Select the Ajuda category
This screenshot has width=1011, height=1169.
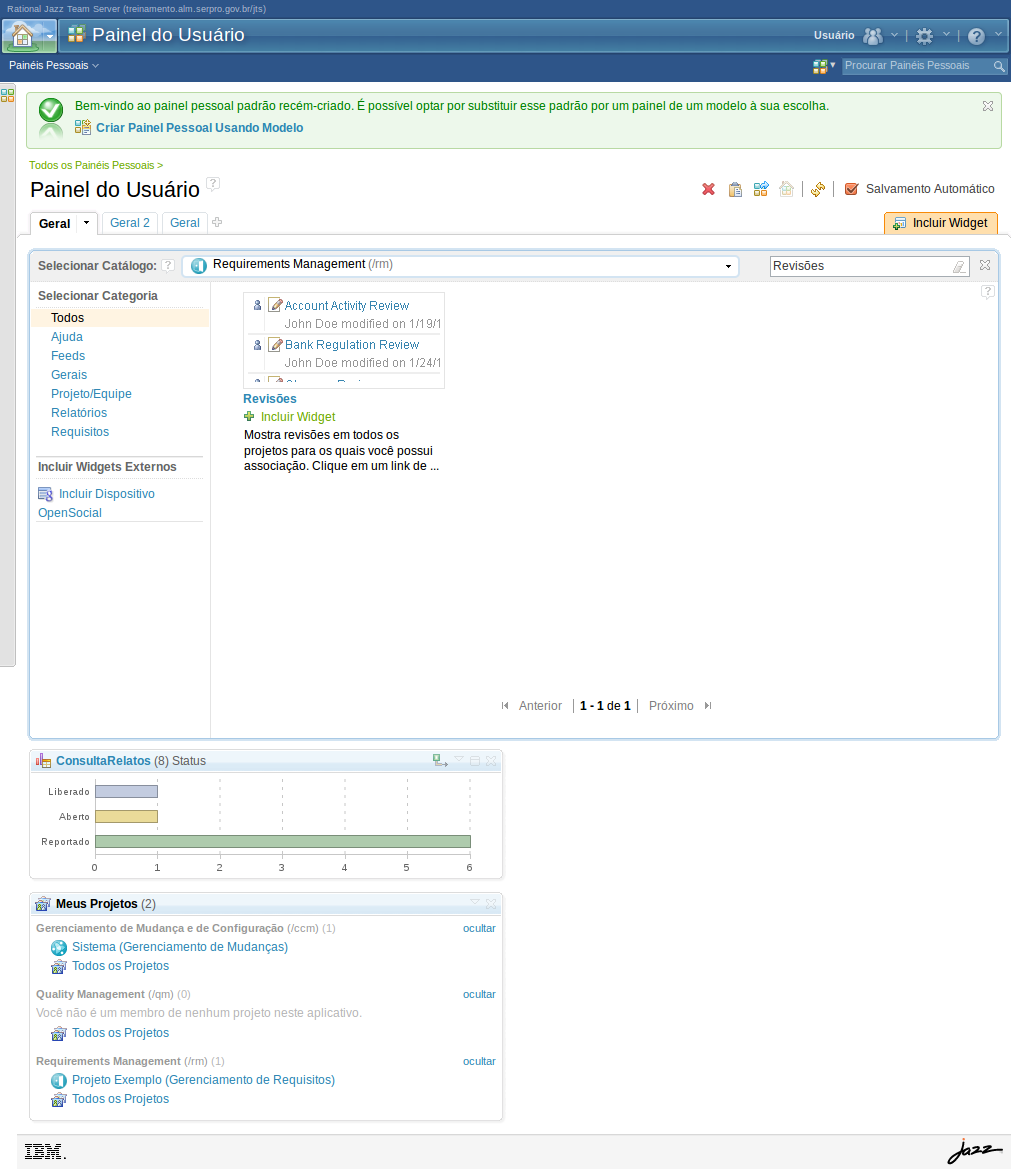66,337
